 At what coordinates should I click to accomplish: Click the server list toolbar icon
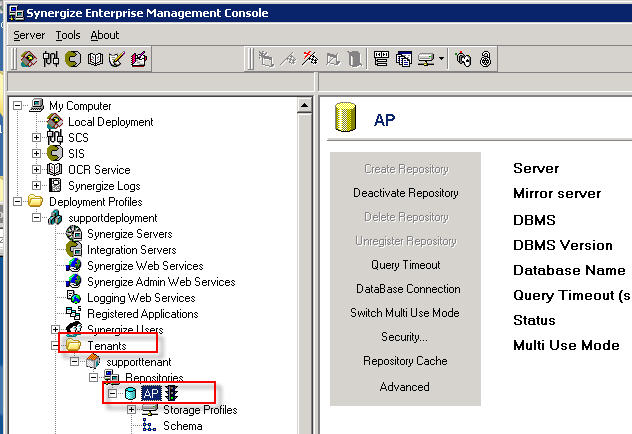pyautogui.click(x=381, y=59)
